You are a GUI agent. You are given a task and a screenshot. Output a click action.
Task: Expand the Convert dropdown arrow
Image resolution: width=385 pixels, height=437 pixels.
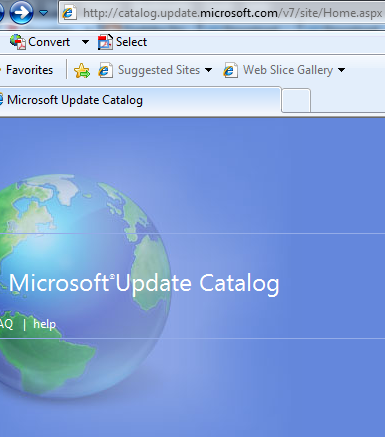(85, 42)
